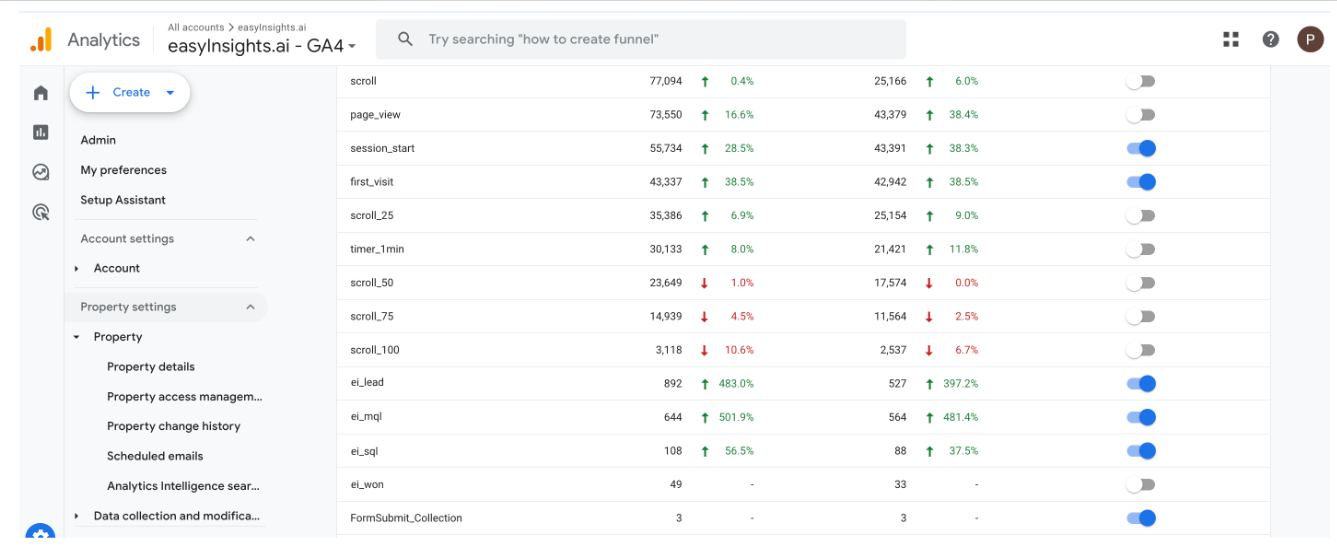Screen dimensions: 1337x553
Task: Disable key event toggle for session_start
Action: (1140, 148)
